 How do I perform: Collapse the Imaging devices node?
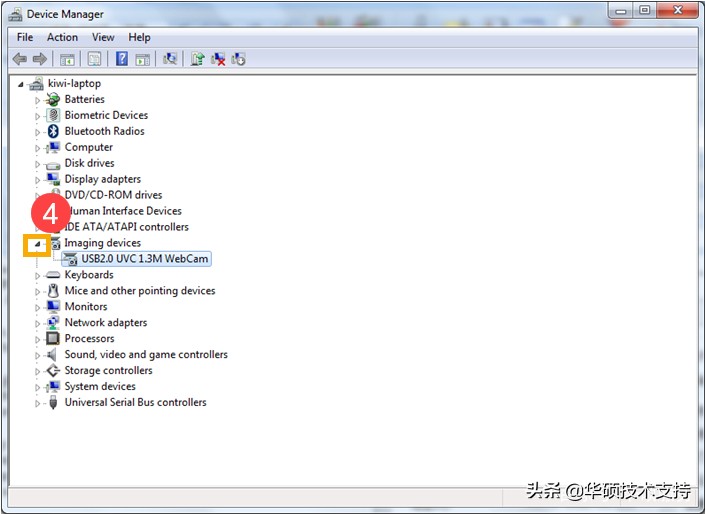38,244
